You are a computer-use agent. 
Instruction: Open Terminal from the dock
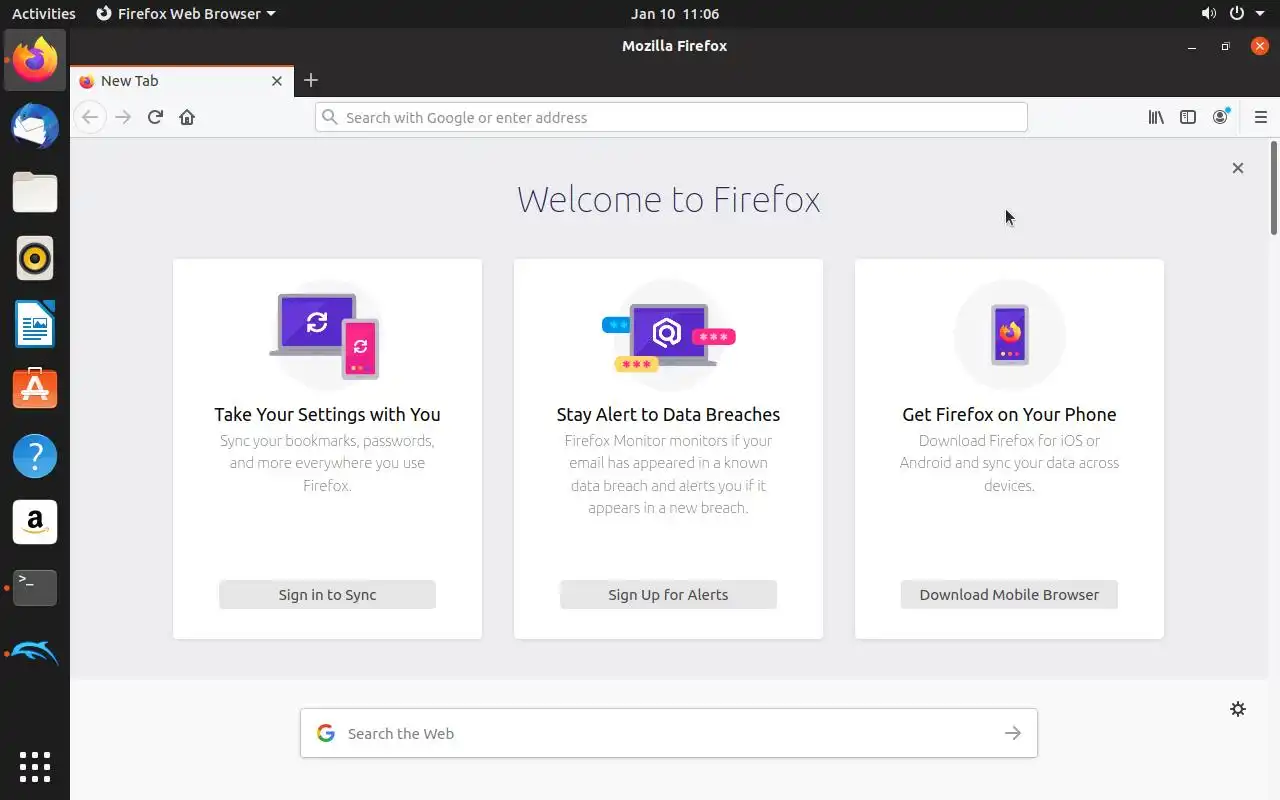35,587
